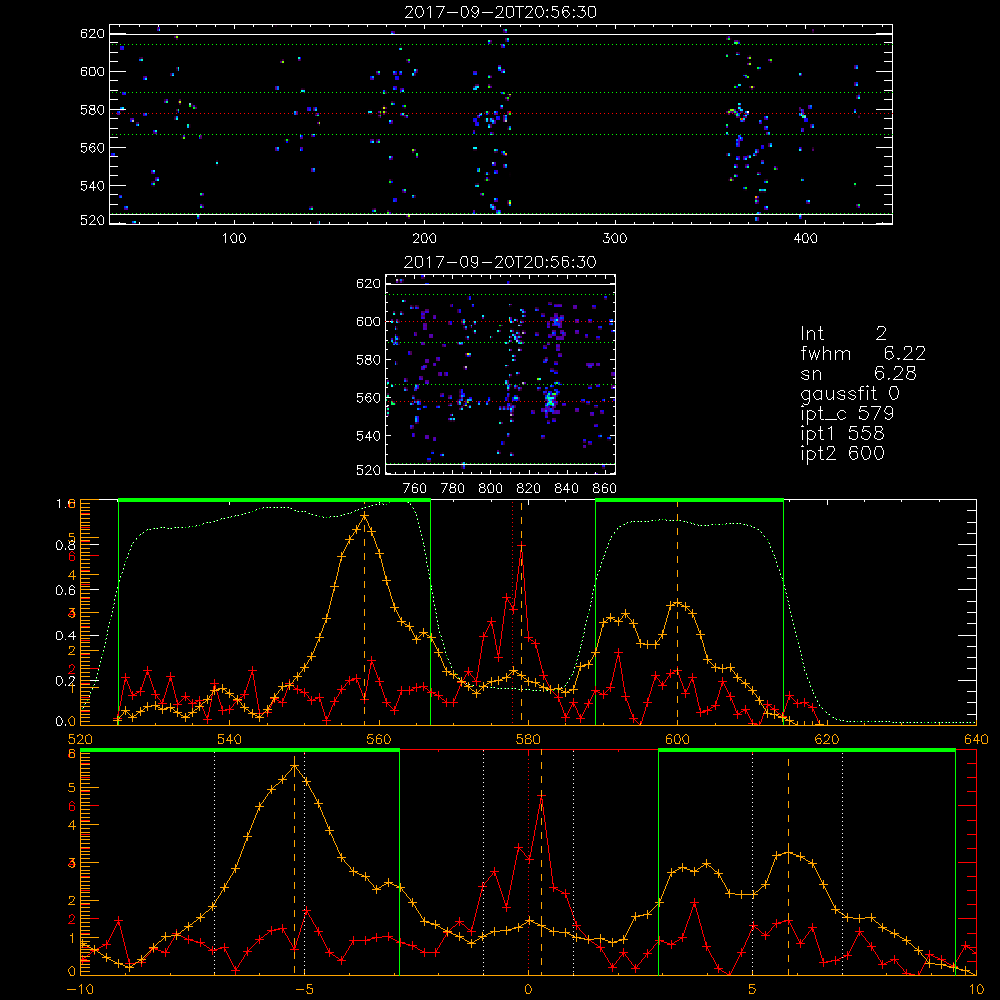
Task: Click x-axis label 5 of bottom profile plot
Action: (x=753, y=989)
